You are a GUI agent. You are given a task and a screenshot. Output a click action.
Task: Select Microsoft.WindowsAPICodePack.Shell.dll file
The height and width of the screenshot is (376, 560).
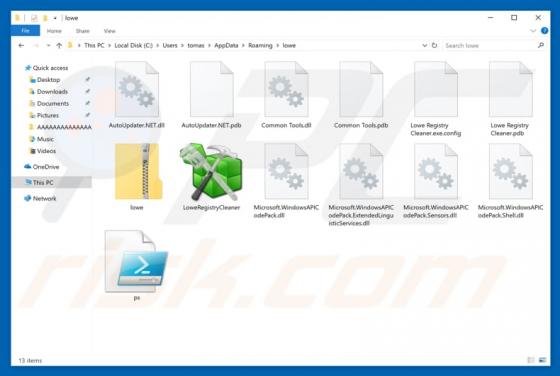coord(510,181)
